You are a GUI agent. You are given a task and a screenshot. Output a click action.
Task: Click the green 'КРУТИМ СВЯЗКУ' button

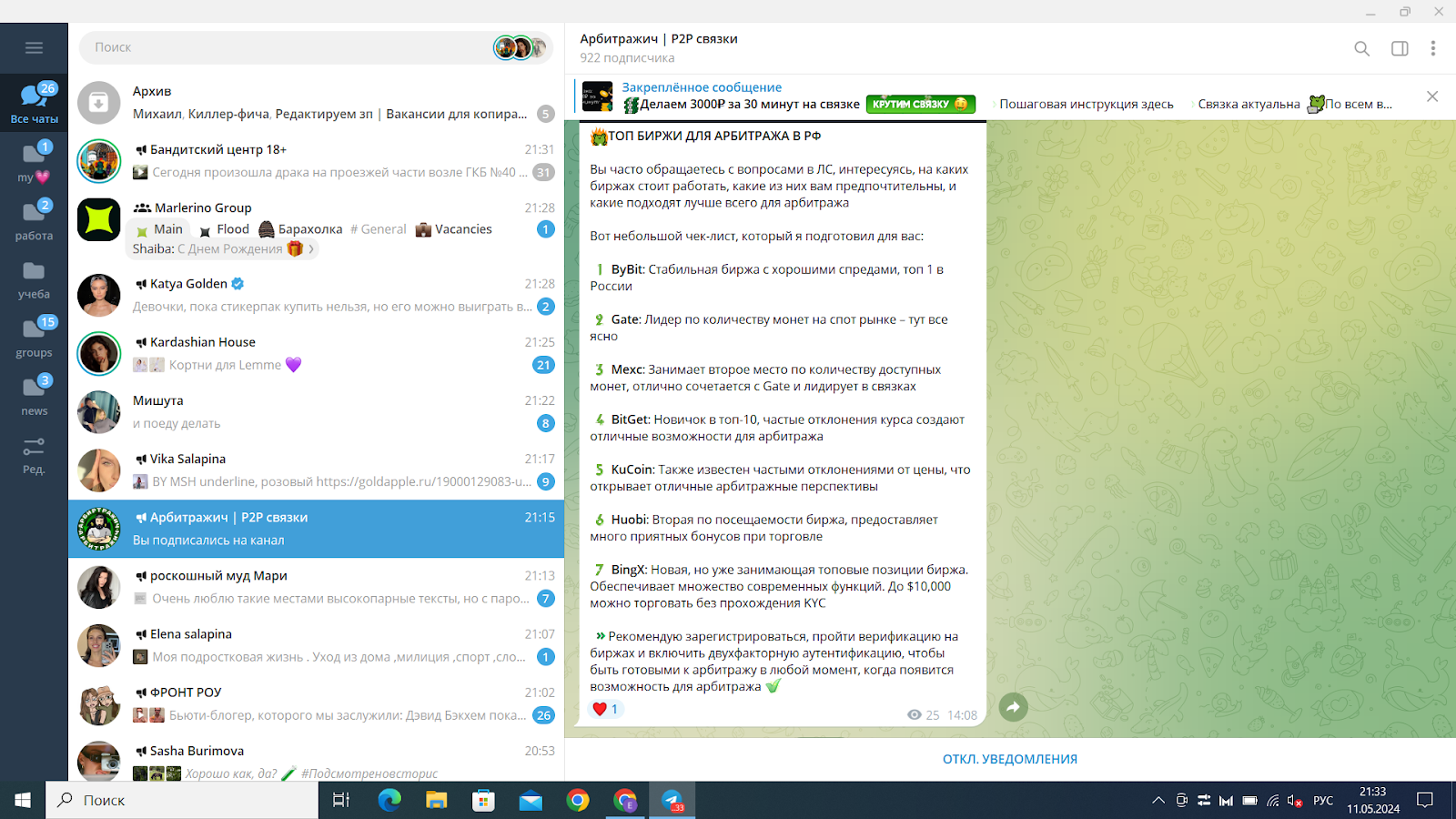pyautogui.click(x=920, y=104)
